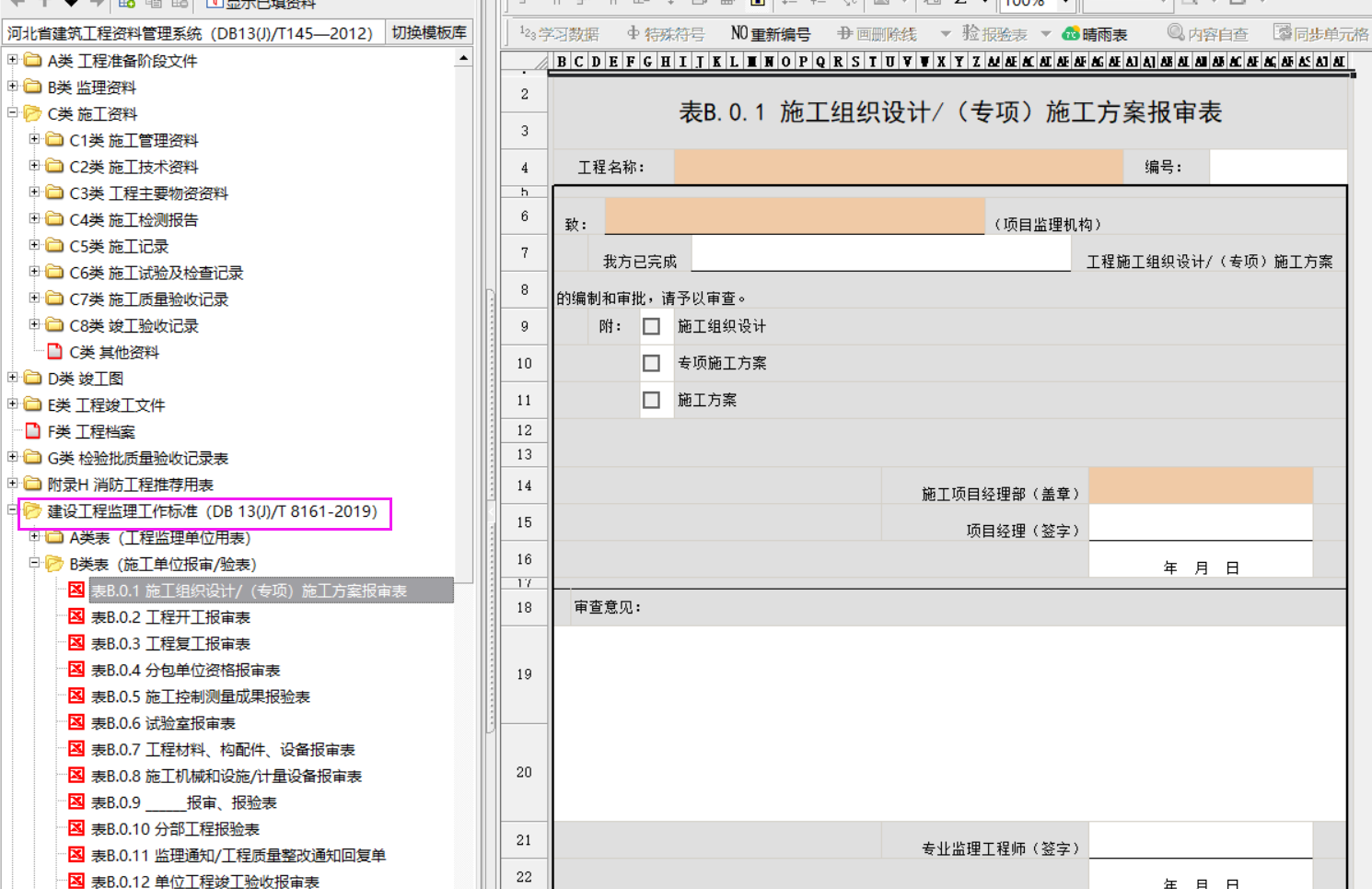Viewport: 1372px width, 889px height.
Task: Expand the C1类 施工管理资料 folder
Action: (x=35, y=140)
